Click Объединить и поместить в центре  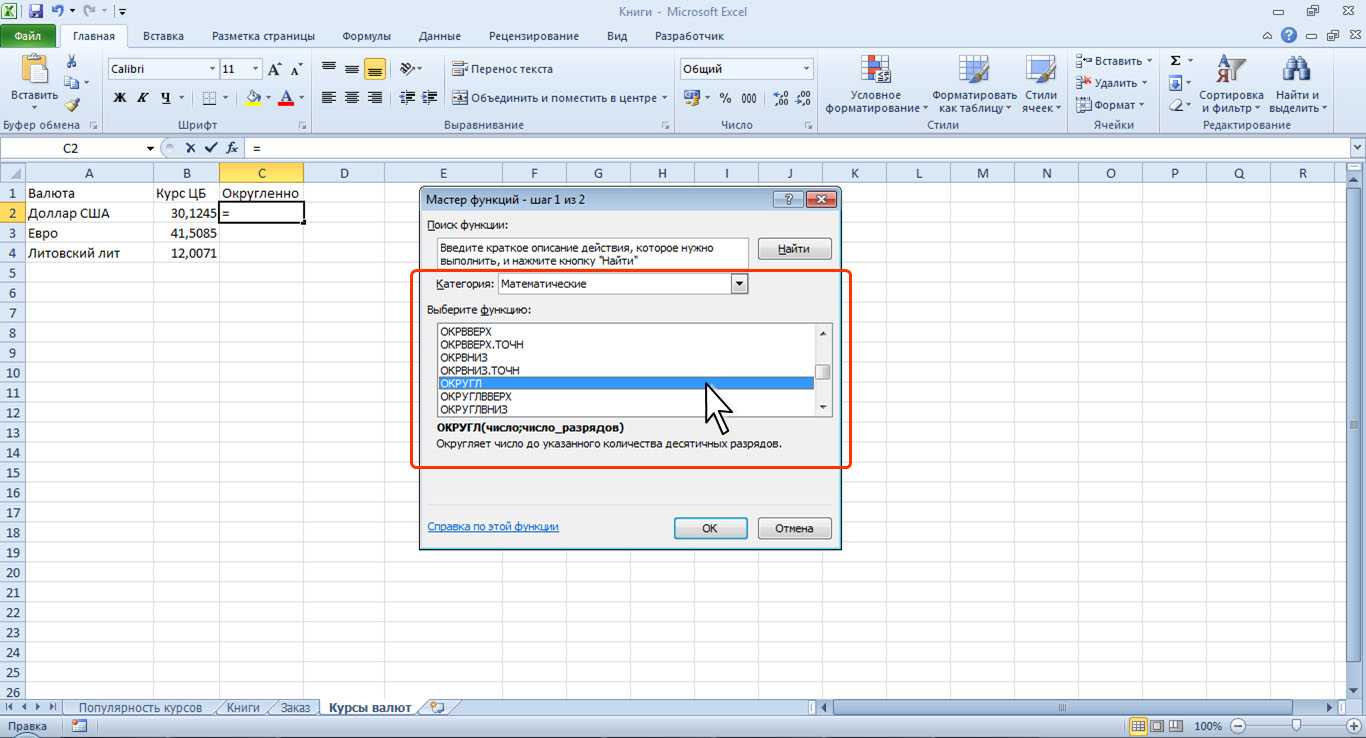558,98
